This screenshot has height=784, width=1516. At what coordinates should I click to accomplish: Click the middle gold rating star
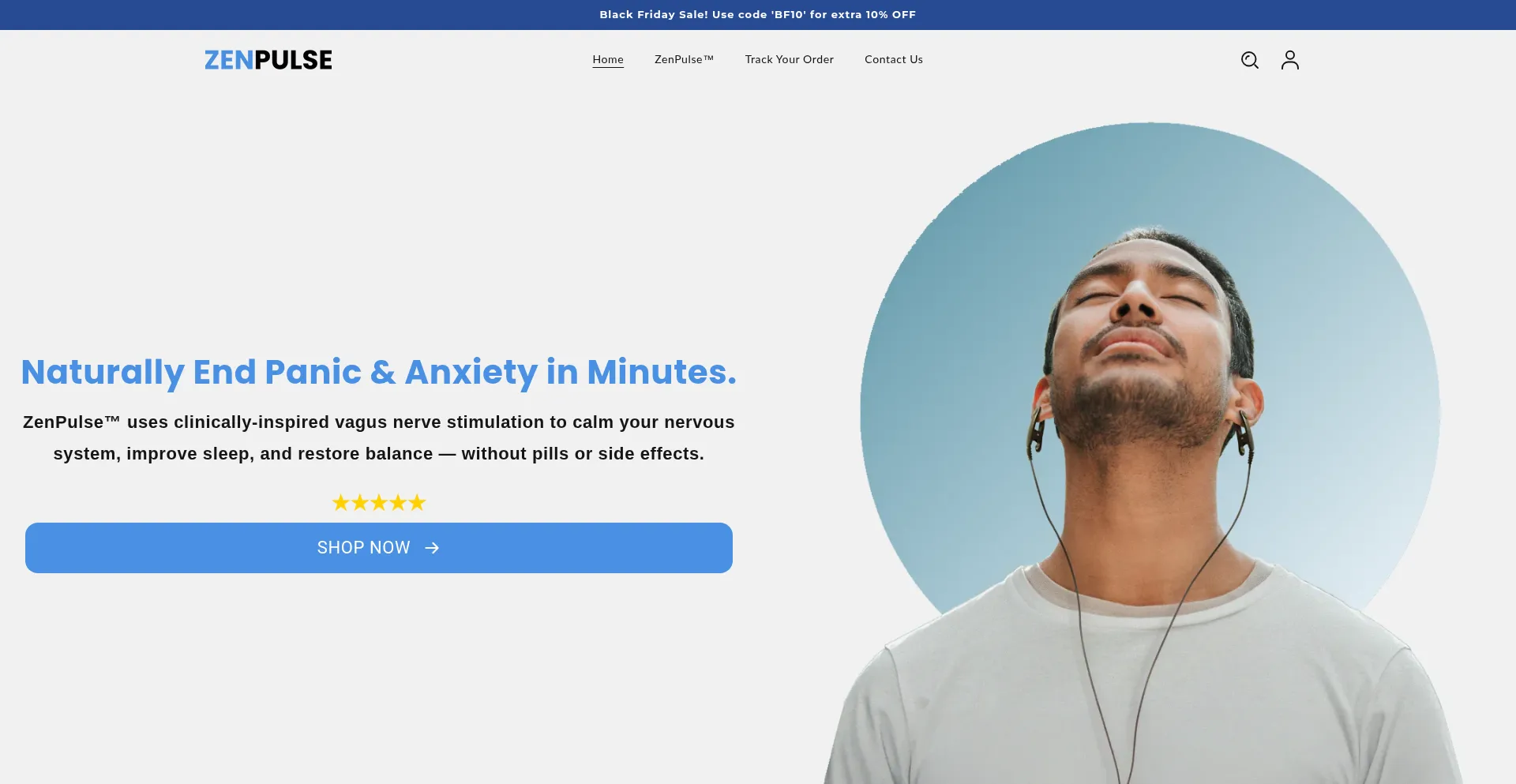[379, 503]
